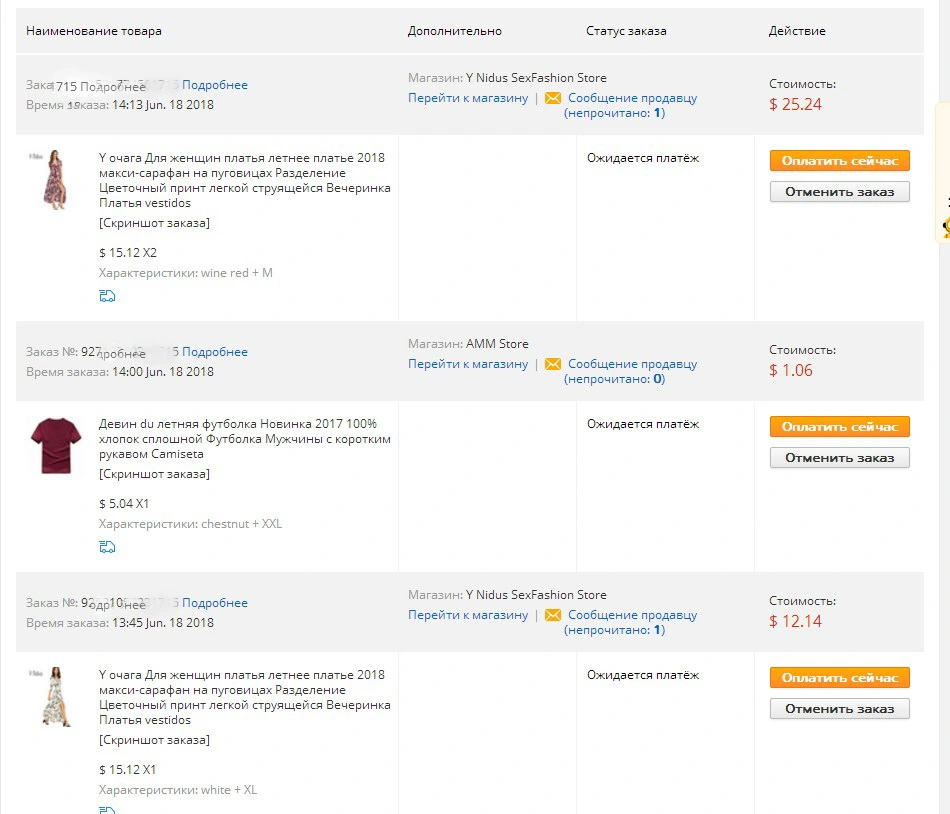Go to AMM Store shop page
The image size is (950, 814).
tap(468, 364)
